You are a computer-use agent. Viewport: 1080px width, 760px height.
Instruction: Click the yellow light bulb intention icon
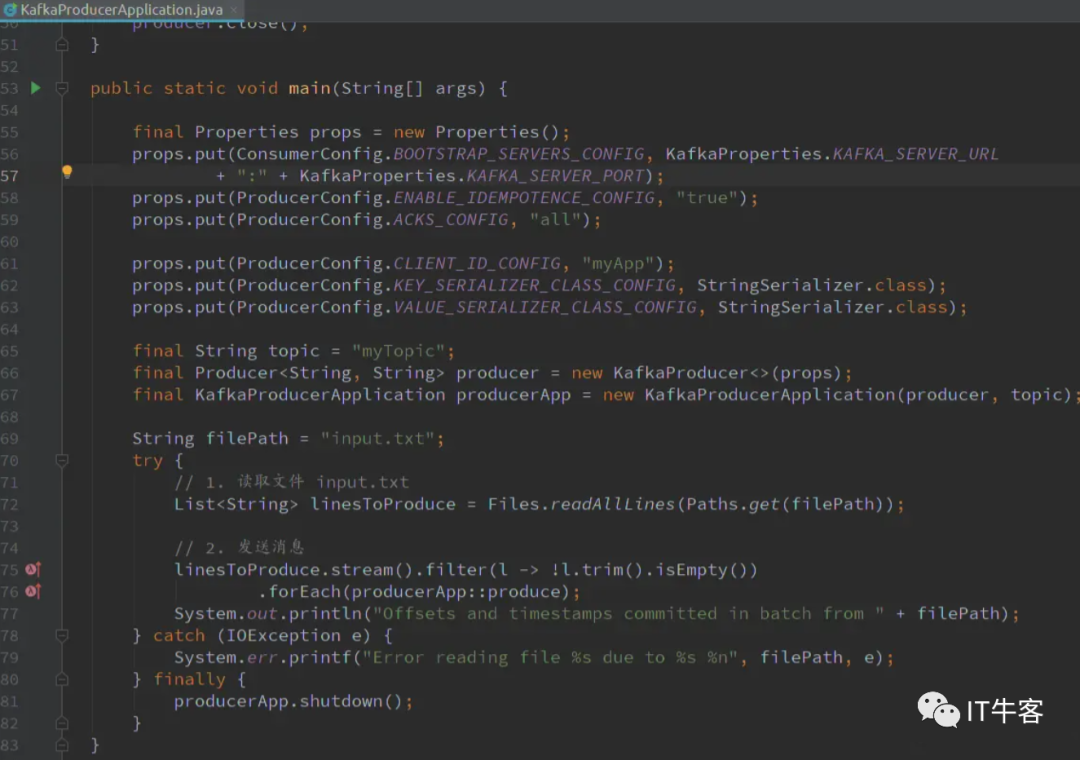pyautogui.click(x=67, y=172)
